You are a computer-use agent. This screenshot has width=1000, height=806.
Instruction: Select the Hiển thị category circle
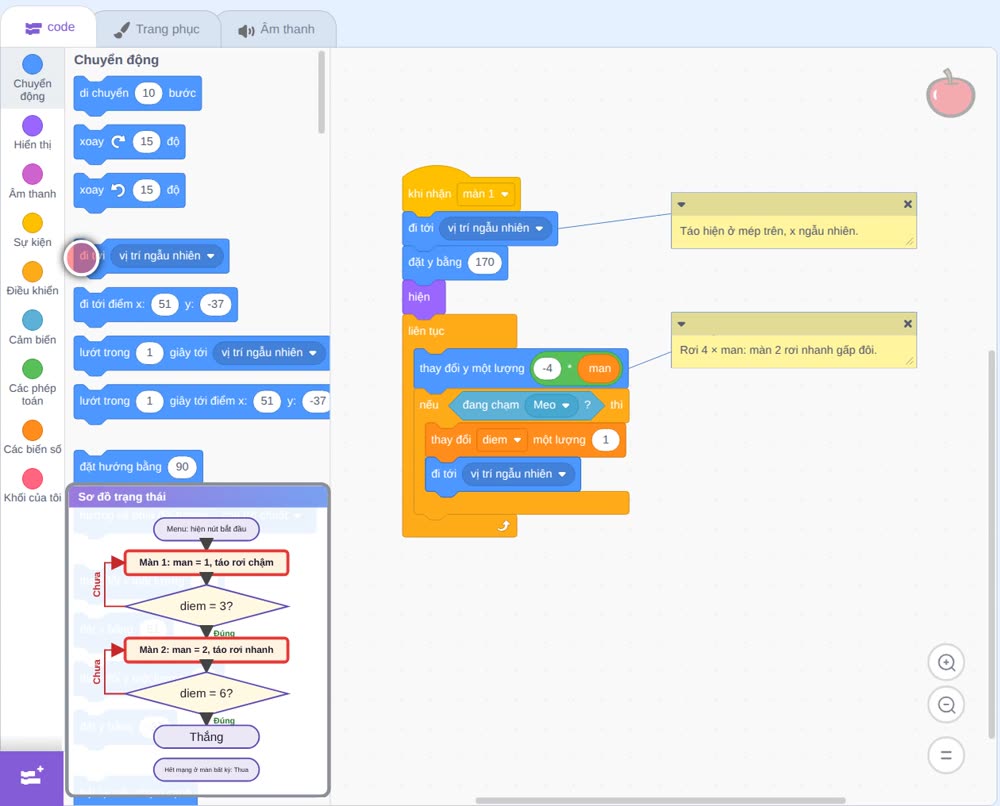[x=33, y=125]
